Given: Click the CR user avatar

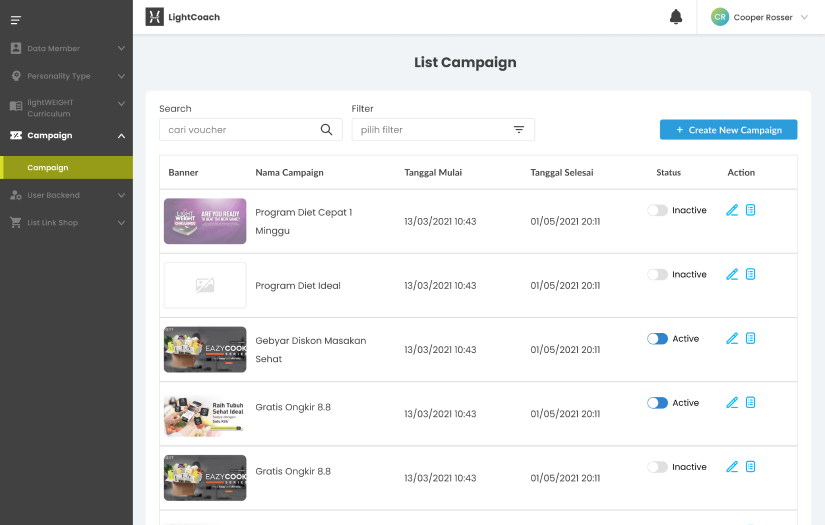Looking at the screenshot, I should click(719, 17).
